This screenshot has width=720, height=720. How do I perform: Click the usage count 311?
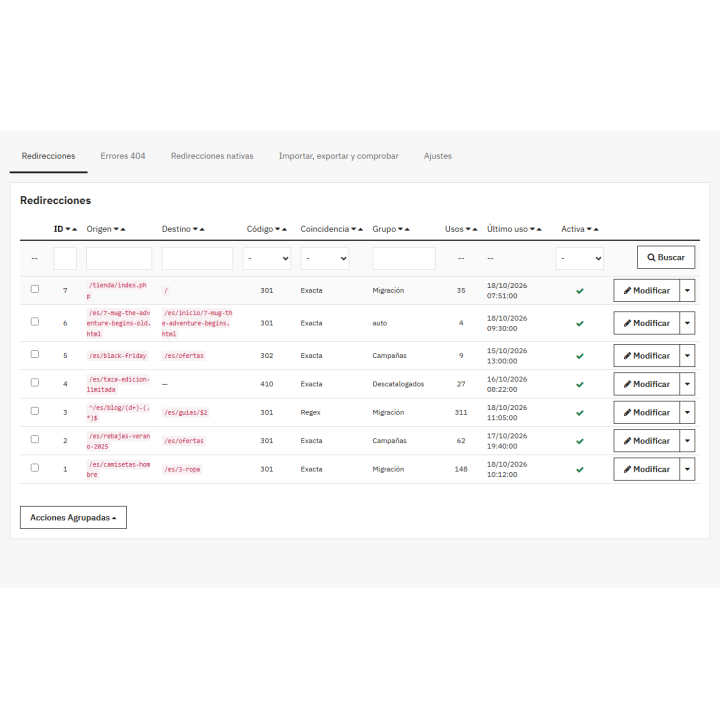[x=461, y=413]
